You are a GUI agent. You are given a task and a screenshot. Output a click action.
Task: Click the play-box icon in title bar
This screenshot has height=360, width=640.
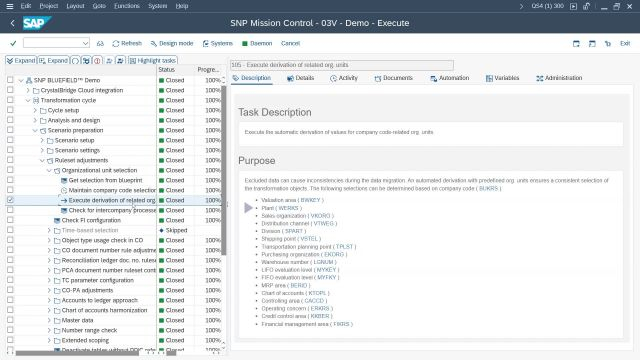point(573,6)
